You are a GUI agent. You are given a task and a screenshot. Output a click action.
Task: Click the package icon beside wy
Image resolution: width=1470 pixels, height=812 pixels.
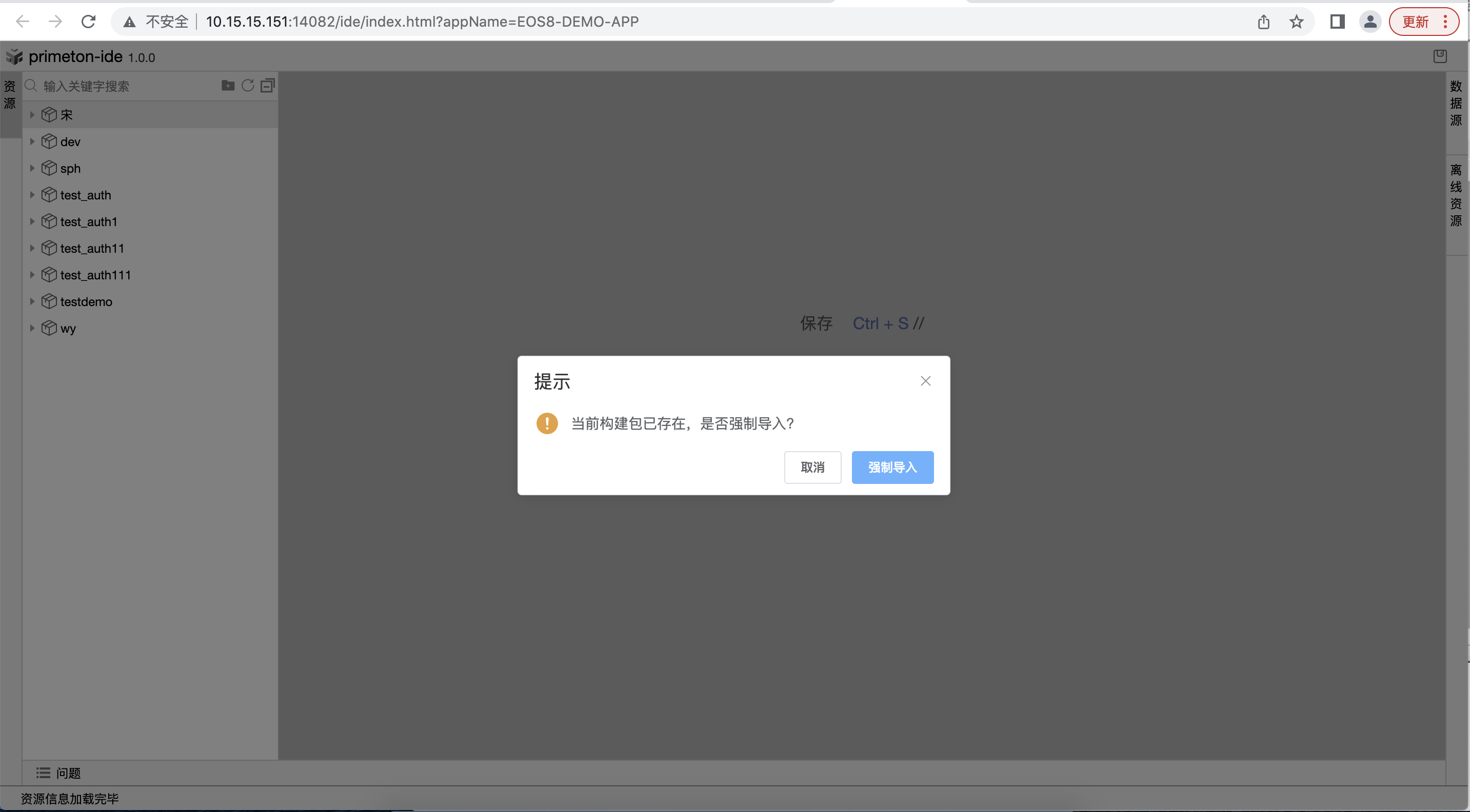click(x=49, y=328)
